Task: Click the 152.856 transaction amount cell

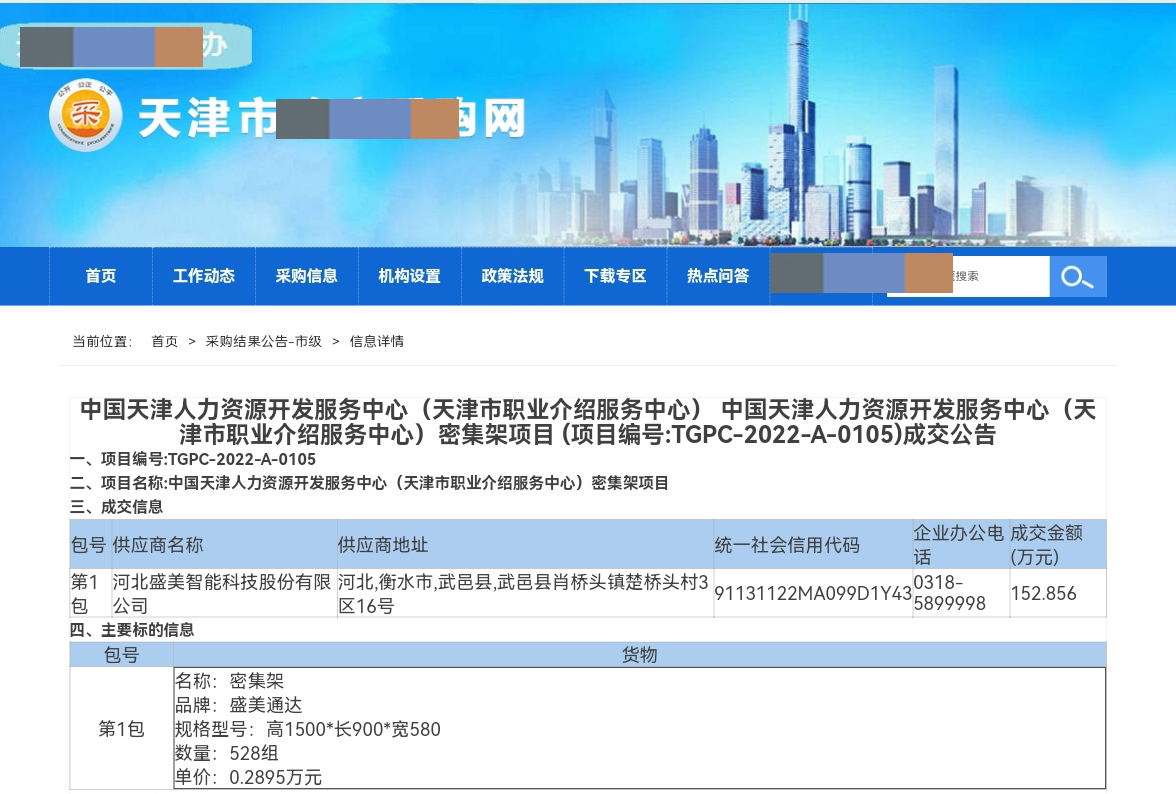Action: 1044,593
